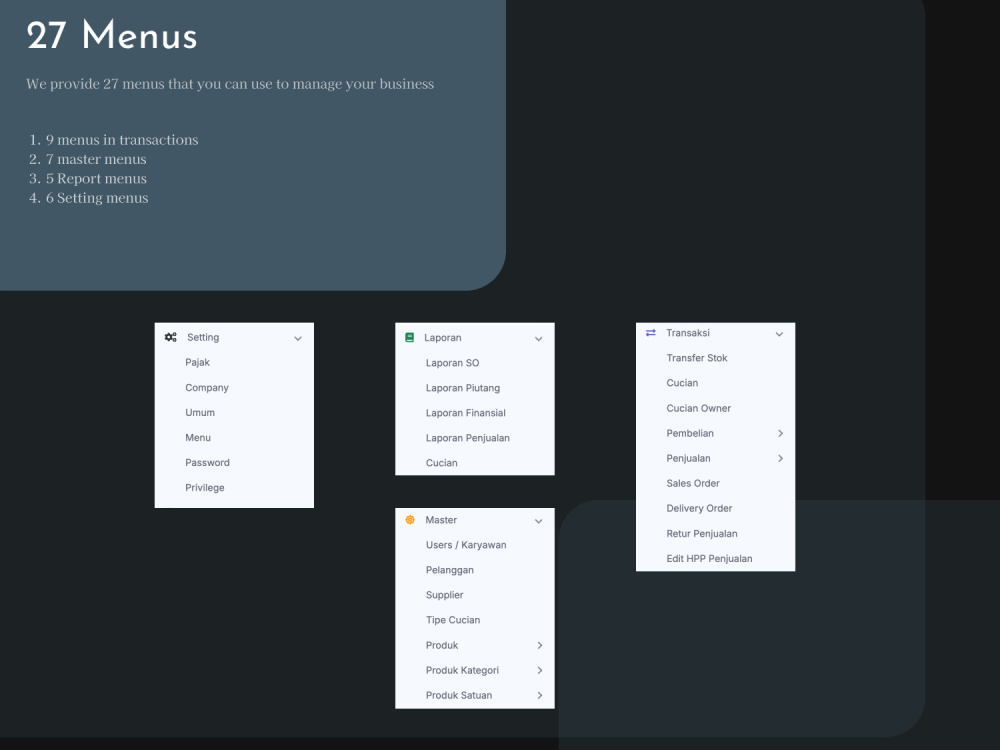1000x750 pixels.
Task: Click the 'We provide 27 menus' subtitle
Action: (230, 84)
